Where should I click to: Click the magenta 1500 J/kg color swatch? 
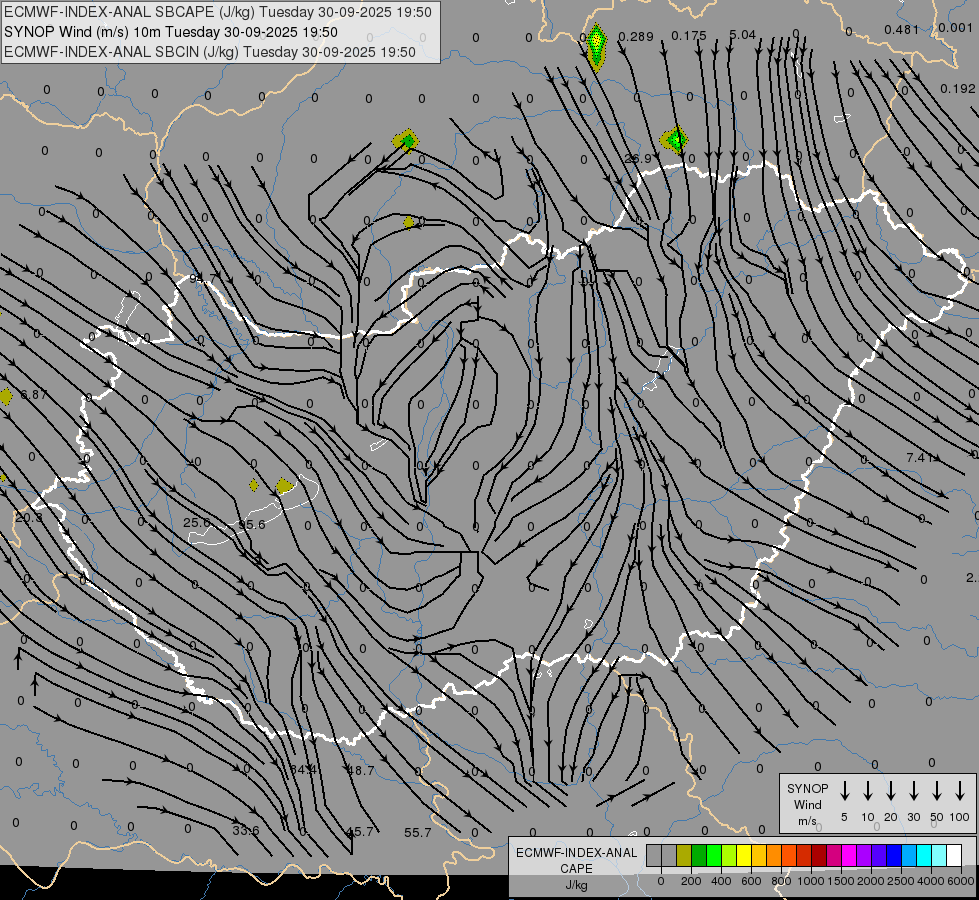click(850, 855)
